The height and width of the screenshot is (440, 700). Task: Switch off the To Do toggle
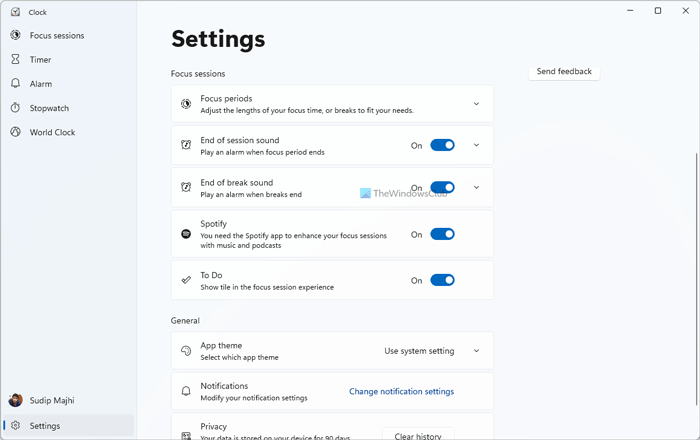[x=442, y=281]
